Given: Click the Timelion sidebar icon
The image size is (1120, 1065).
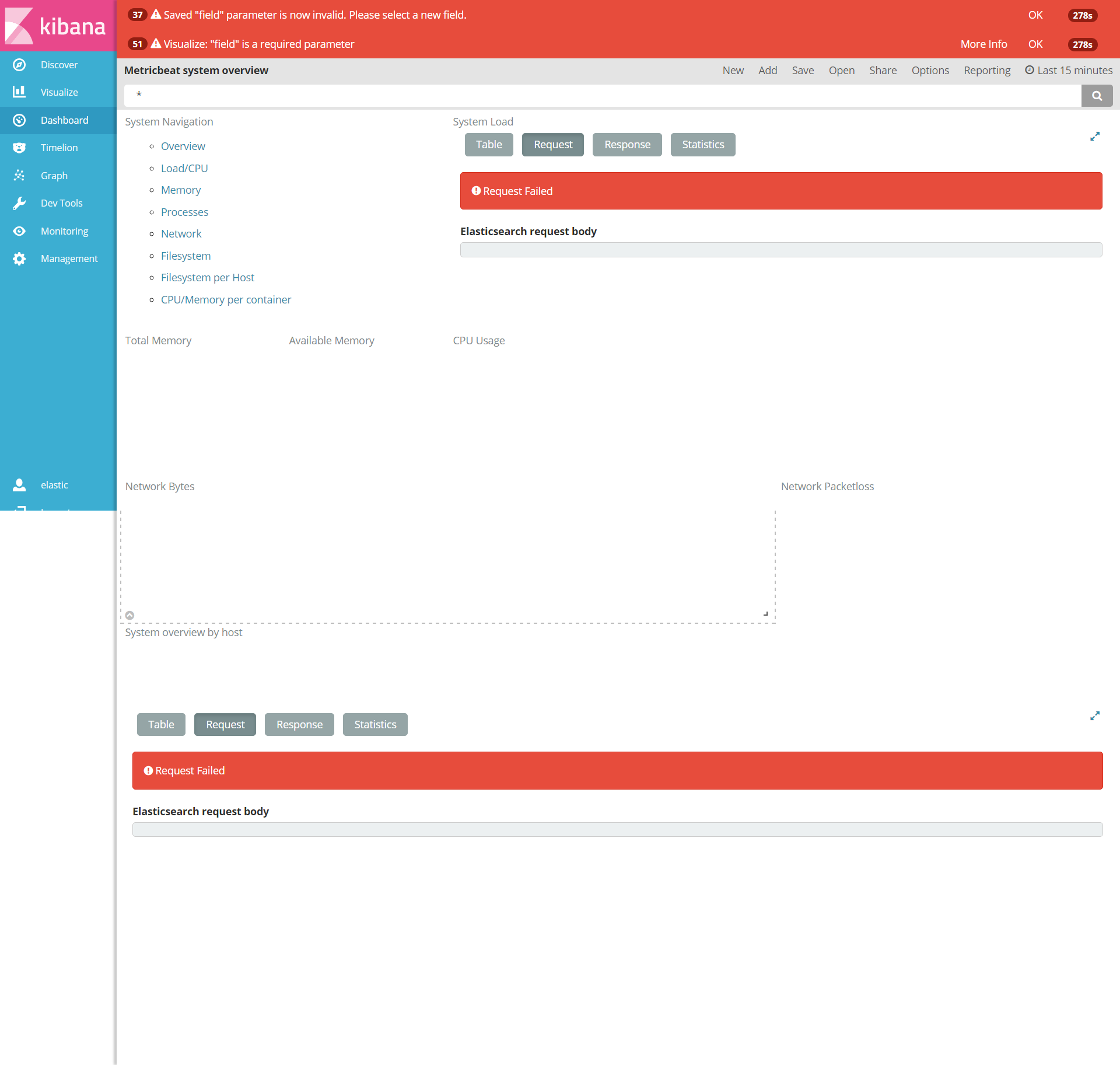Looking at the screenshot, I should (x=19, y=148).
